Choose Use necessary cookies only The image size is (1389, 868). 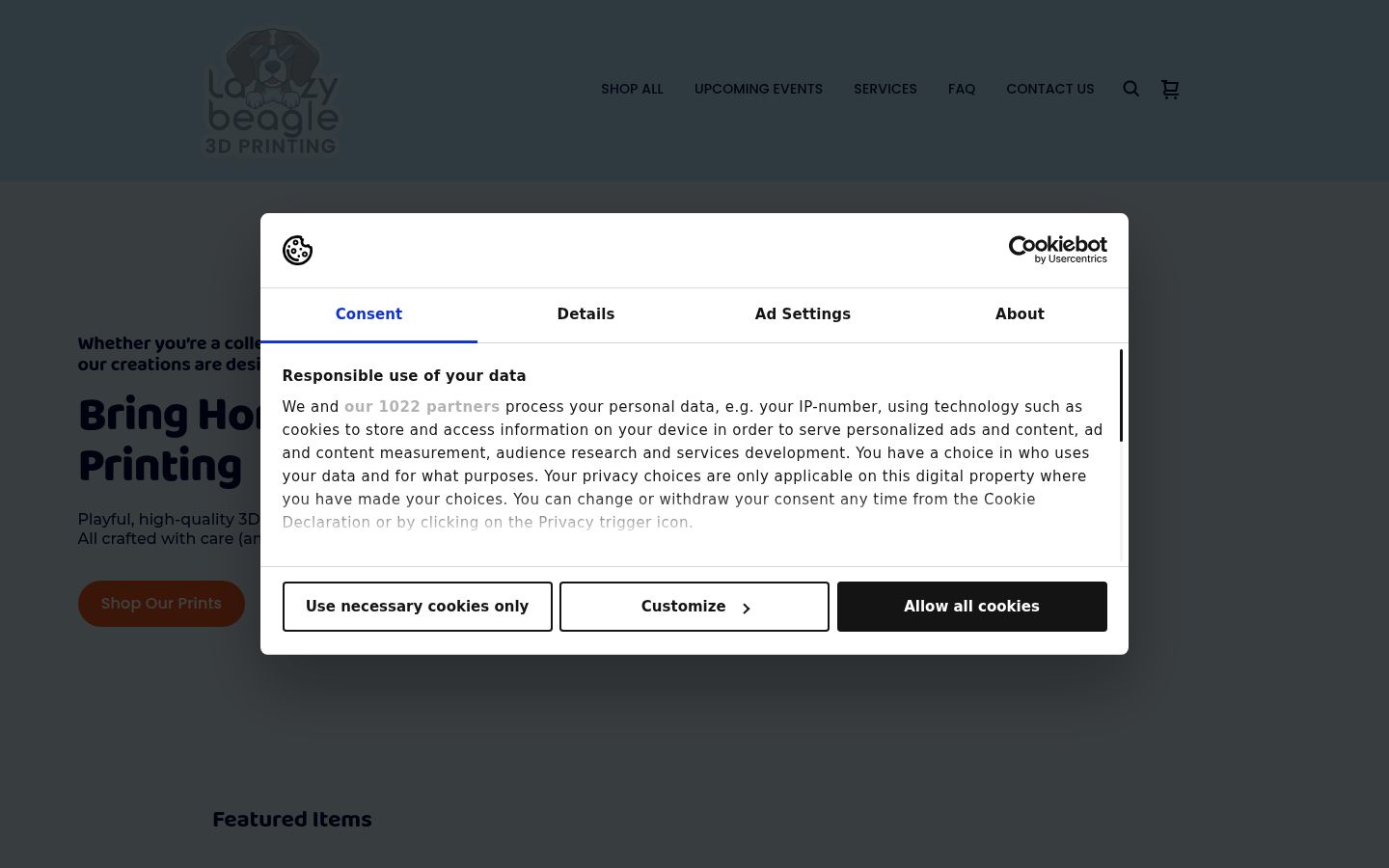point(417,607)
